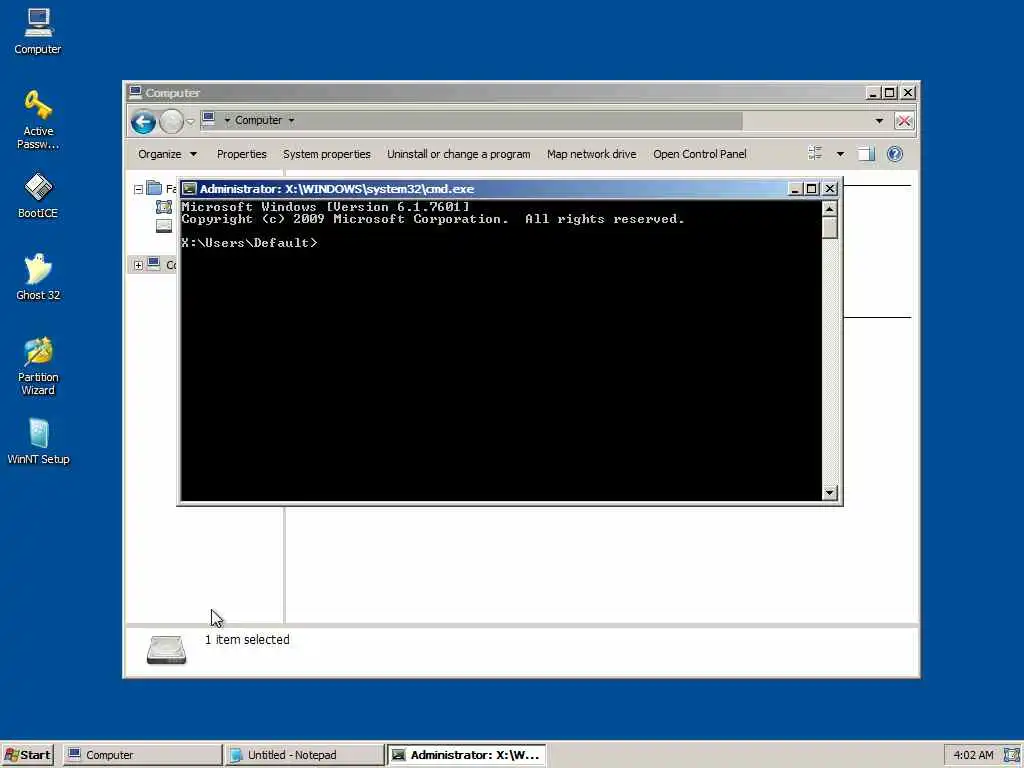Screen dimensions: 1024x768
Task: Click the cmd window scrollbar thumb
Action: pos(829,227)
